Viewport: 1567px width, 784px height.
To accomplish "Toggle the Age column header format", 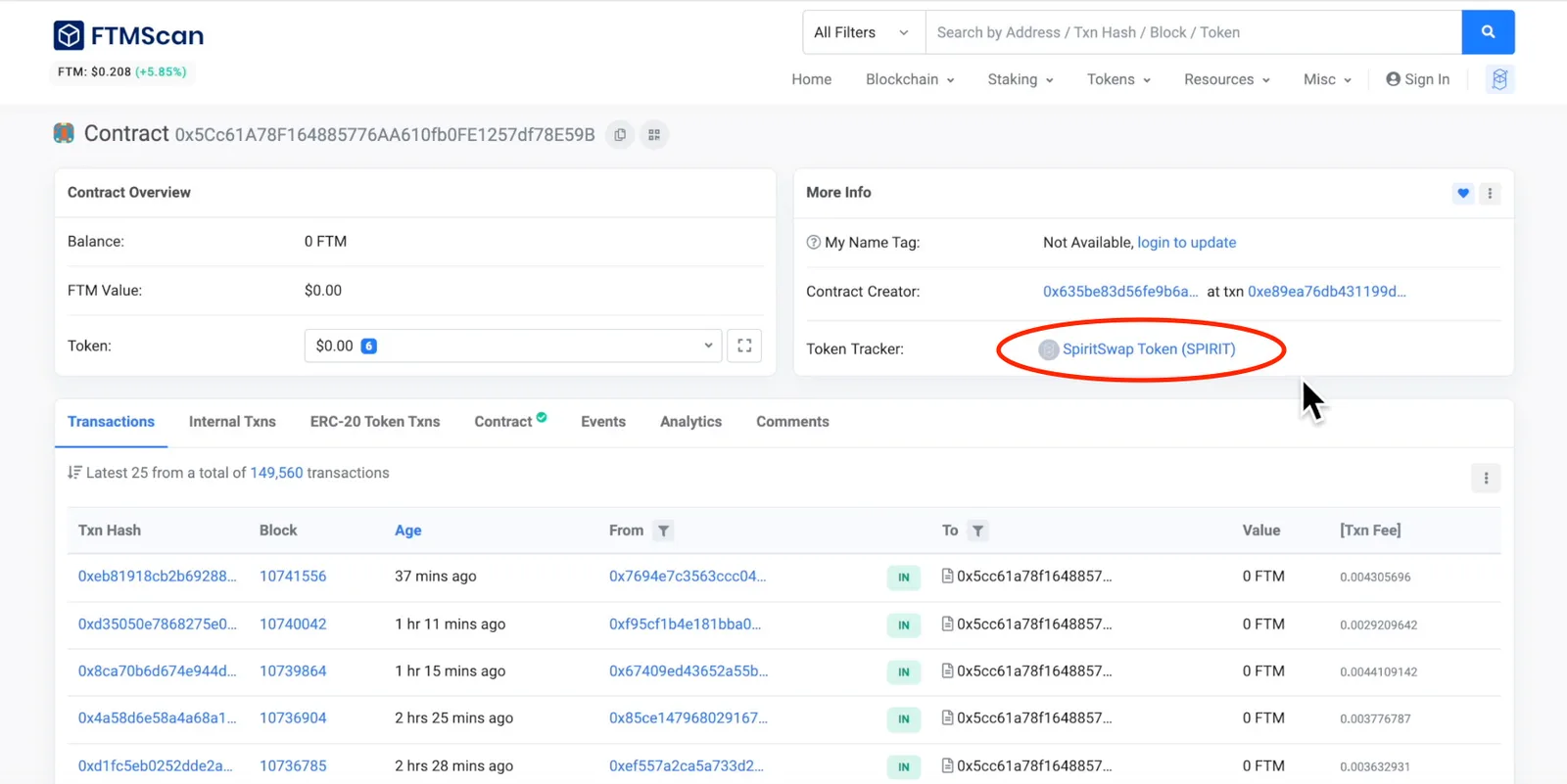I will point(408,530).
